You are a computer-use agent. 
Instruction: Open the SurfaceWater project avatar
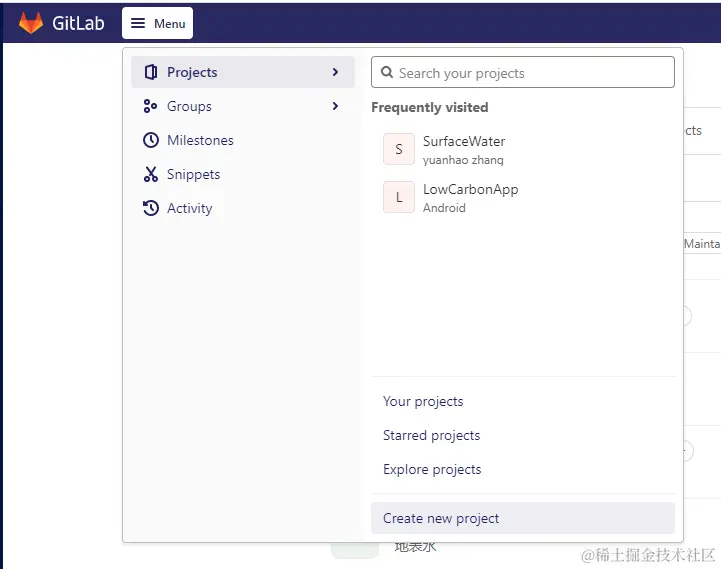pos(399,149)
